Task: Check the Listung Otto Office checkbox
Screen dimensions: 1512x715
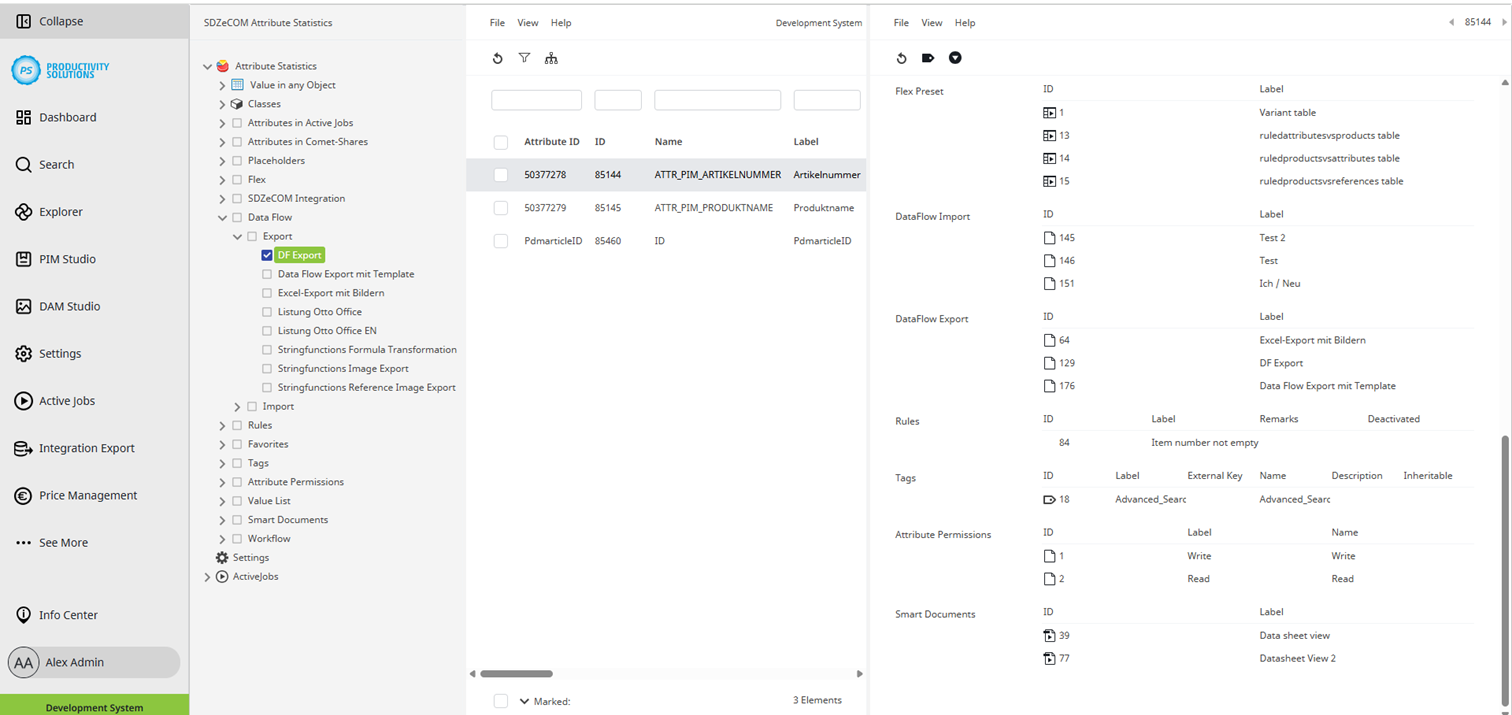Action: click(267, 311)
